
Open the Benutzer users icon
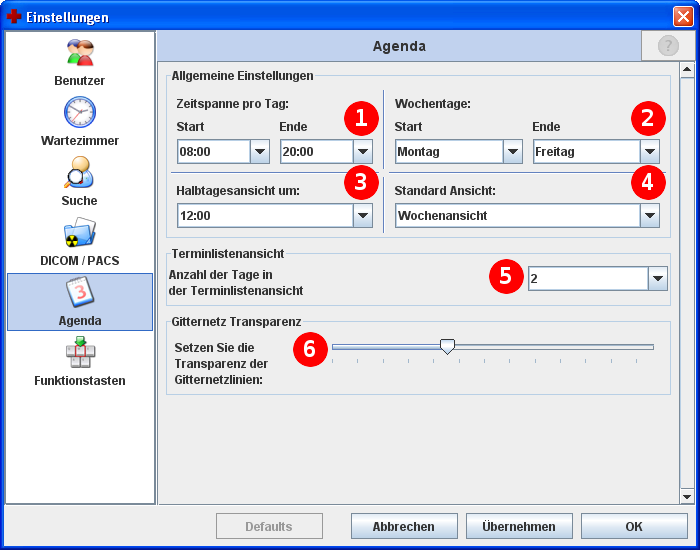click(x=80, y=53)
